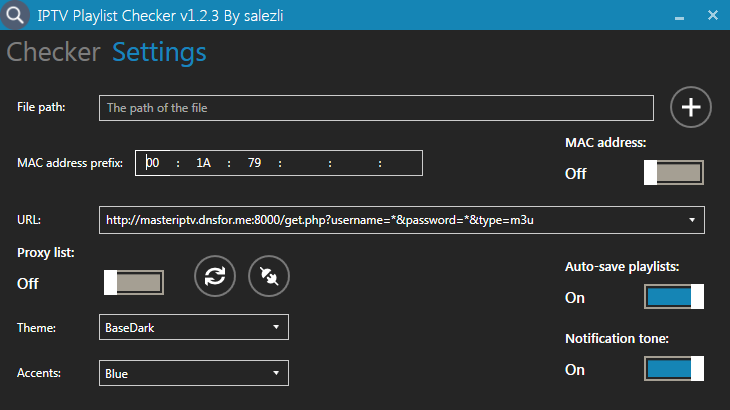Click the File path input field

click(x=376, y=107)
